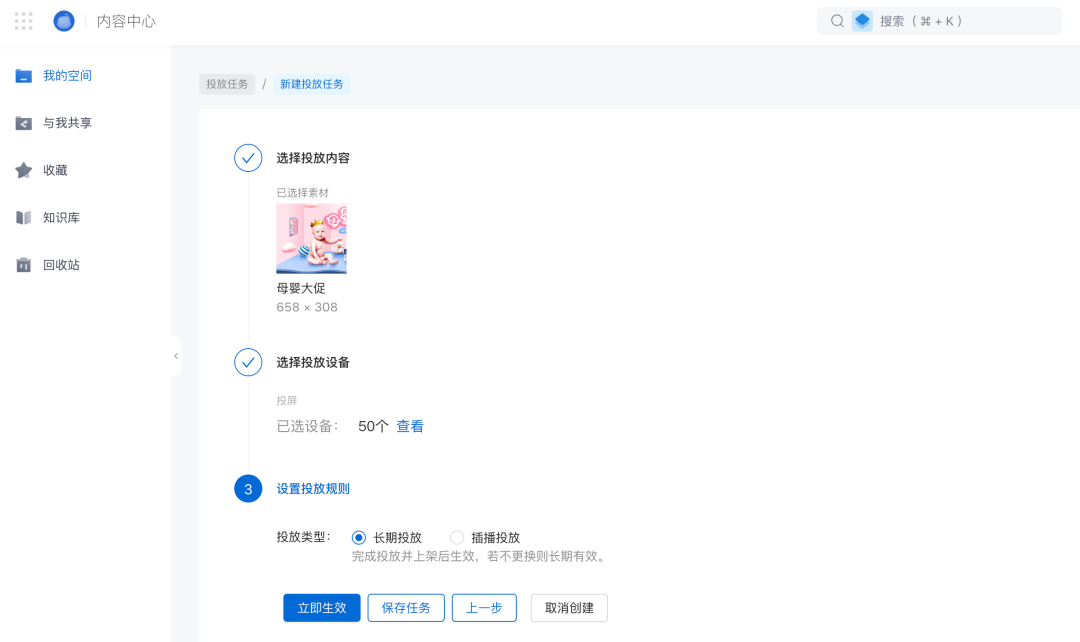Image resolution: width=1080 pixels, height=642 pixels.
Task: Click the blue 内容中心 logo
Action: click(64, 21)
